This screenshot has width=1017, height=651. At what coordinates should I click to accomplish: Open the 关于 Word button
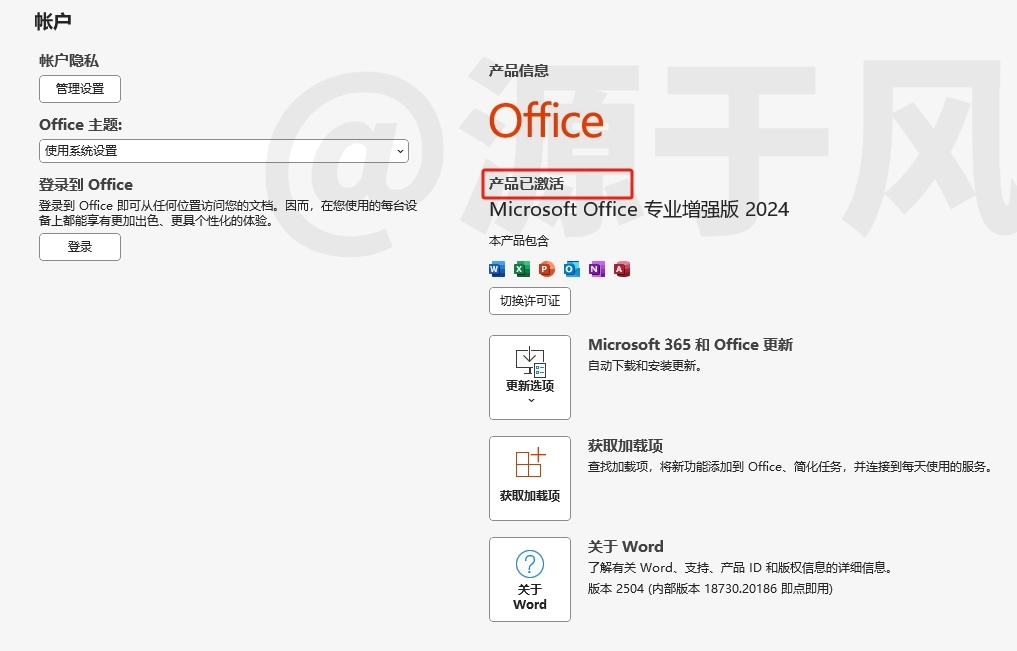point(530,580)
